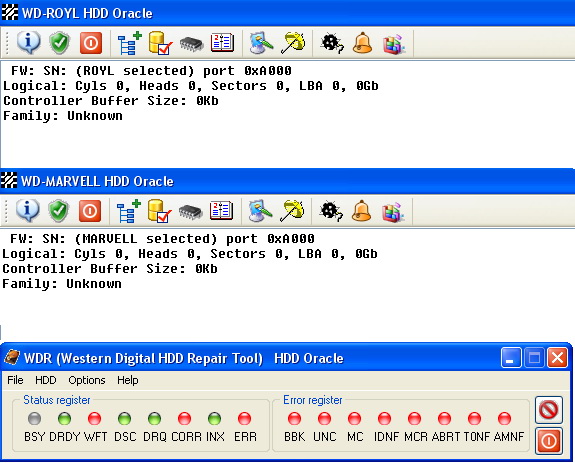Viewport: 575px width, 463px height.
Task: Click the ABRT error register indicator
Action: click(x=444, y=418)
